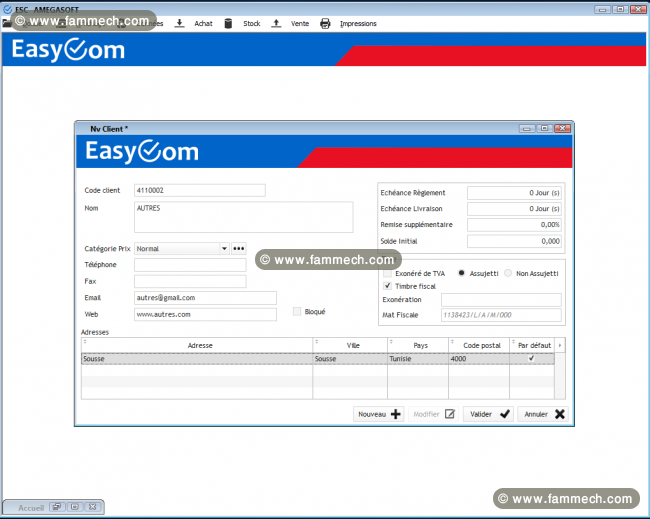Click the Echéance Livraison field
This screenshot has height=519, width=650.
[x=514, y=209]
